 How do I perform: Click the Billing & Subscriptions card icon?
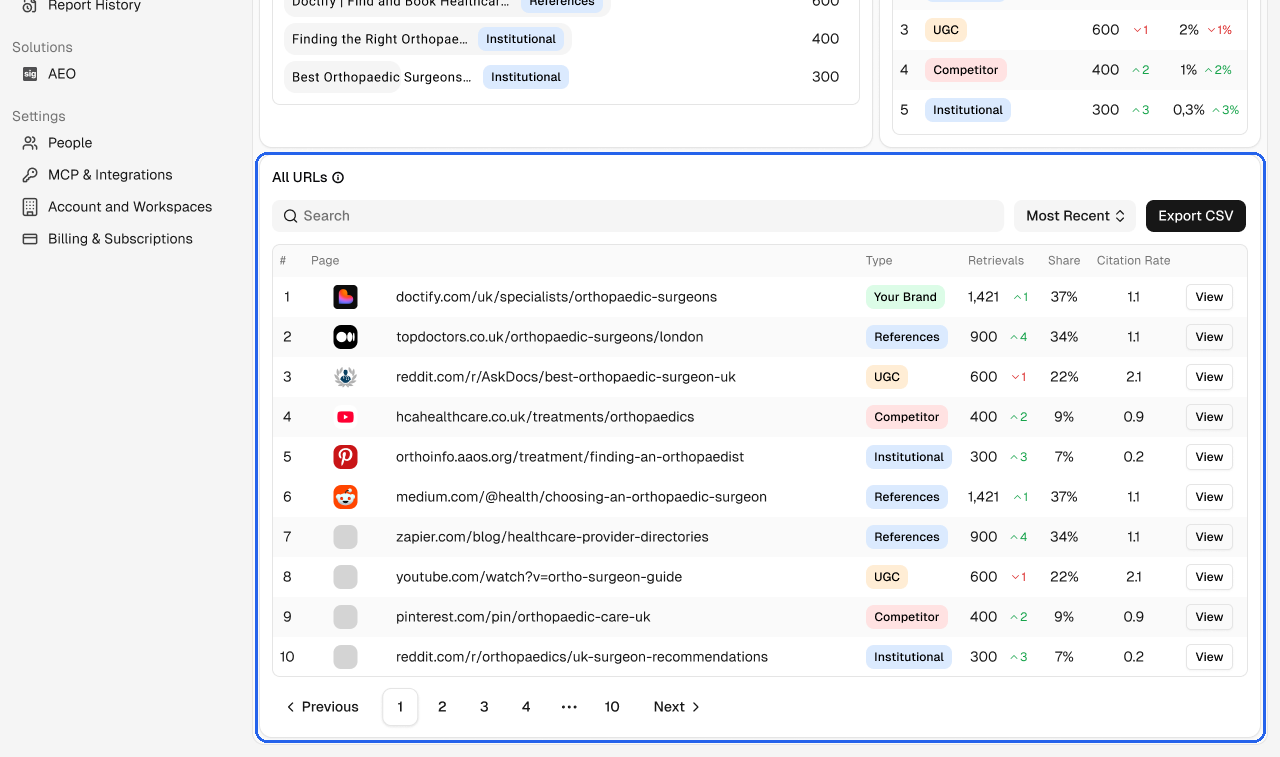click(30, 239)
